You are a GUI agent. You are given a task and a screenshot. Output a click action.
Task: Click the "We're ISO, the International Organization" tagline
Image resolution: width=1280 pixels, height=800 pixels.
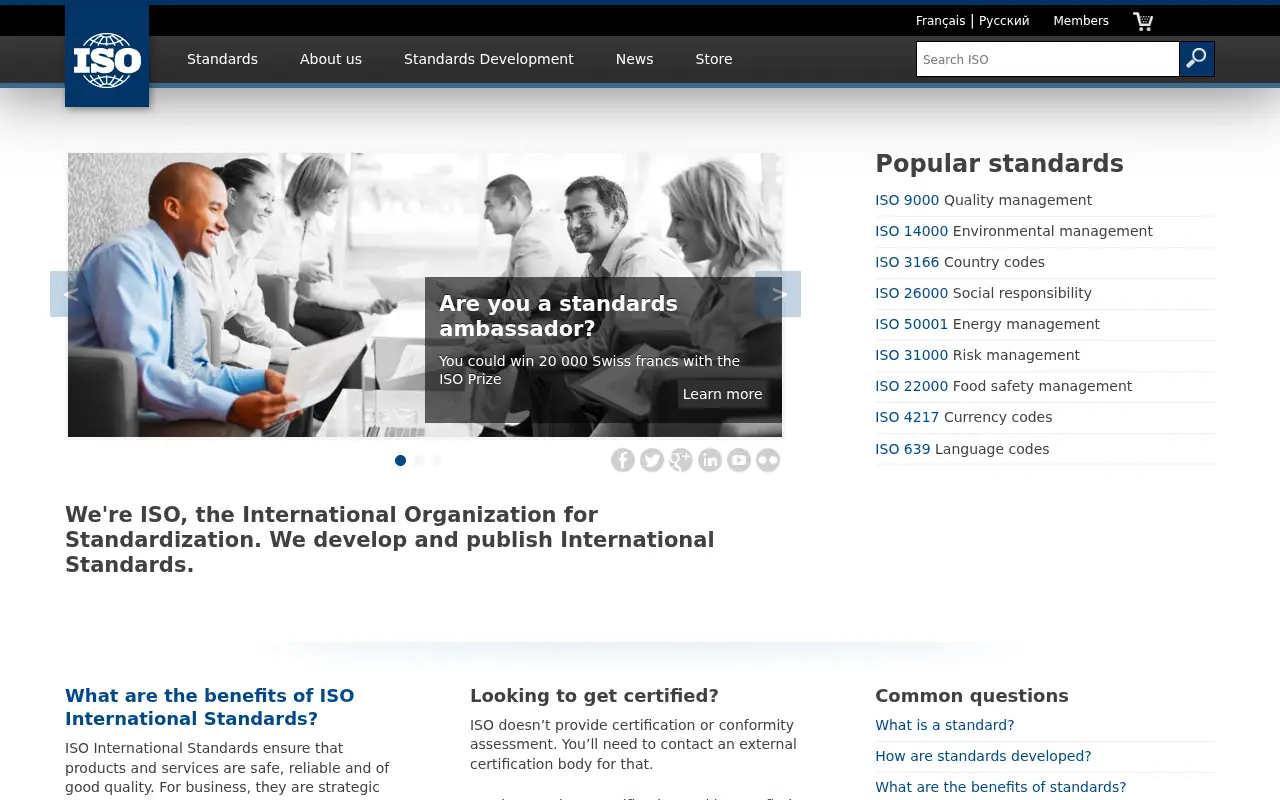[x=390, y=540]
